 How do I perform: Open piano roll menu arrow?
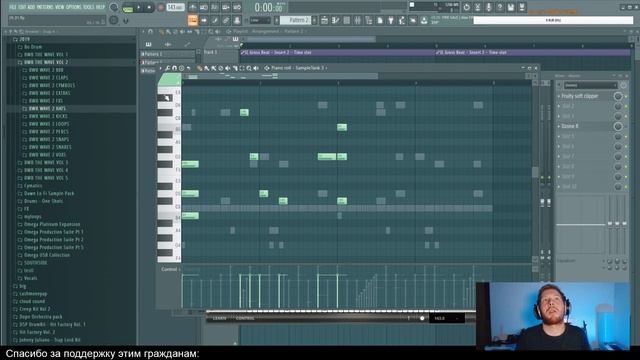click(x=160, y=68)
